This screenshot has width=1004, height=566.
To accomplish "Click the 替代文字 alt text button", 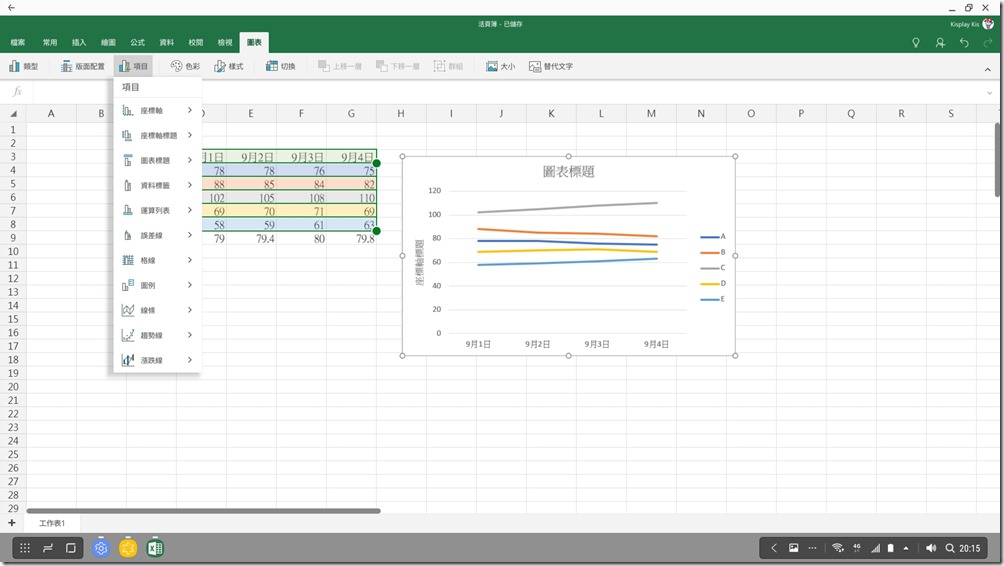I will pyautogui.click(x=551, y=66).
